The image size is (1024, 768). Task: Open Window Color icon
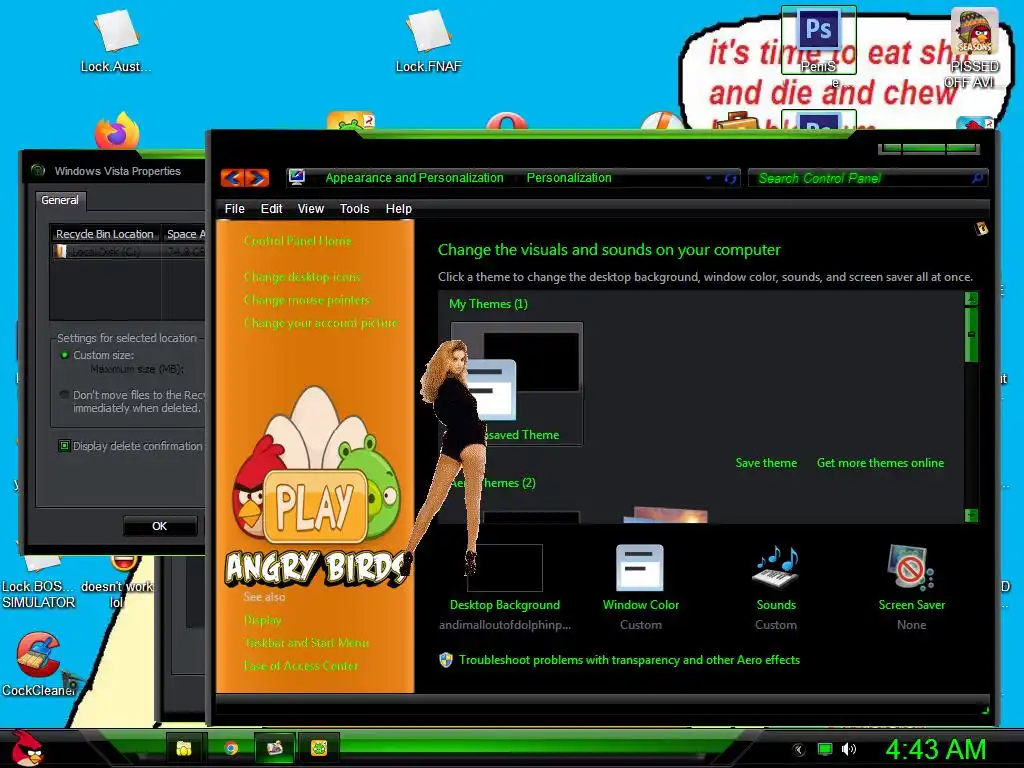[x=641, y=568]
